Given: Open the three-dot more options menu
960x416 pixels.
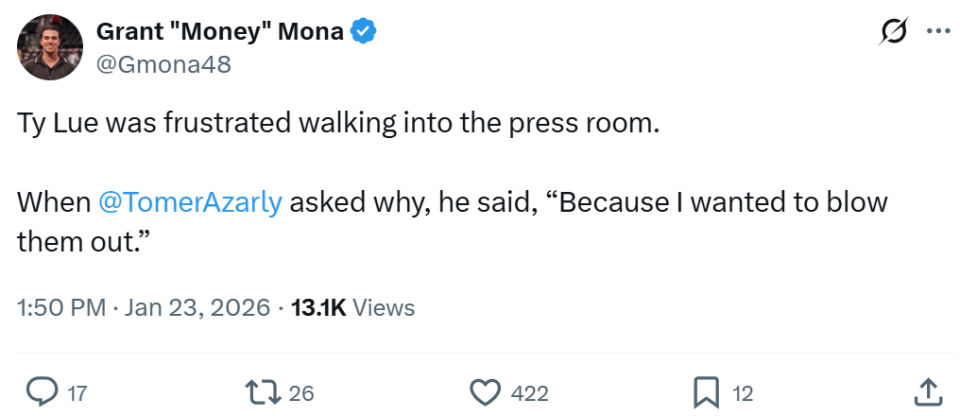Looking at the screenshot, I should (937, 32).
